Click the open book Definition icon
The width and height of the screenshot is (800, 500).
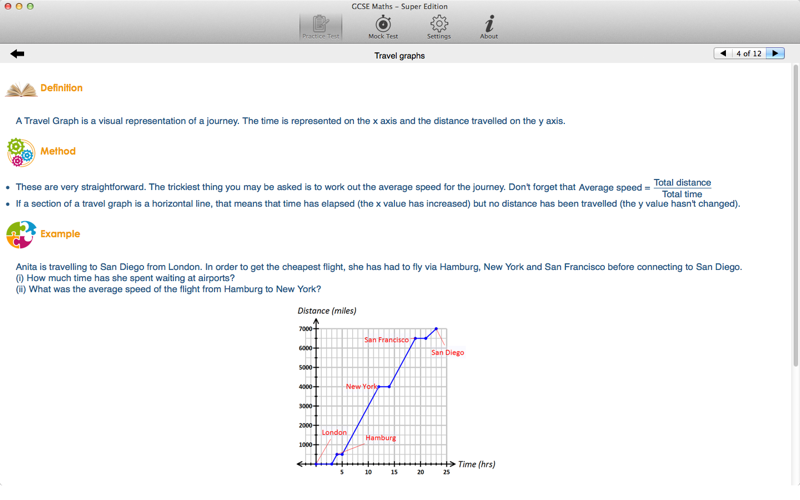[x=21, y=90]
